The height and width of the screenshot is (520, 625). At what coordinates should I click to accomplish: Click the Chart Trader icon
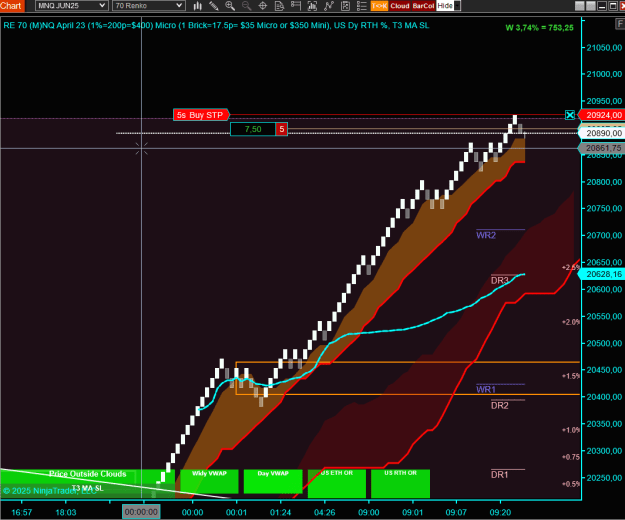[x=296, y=6]
